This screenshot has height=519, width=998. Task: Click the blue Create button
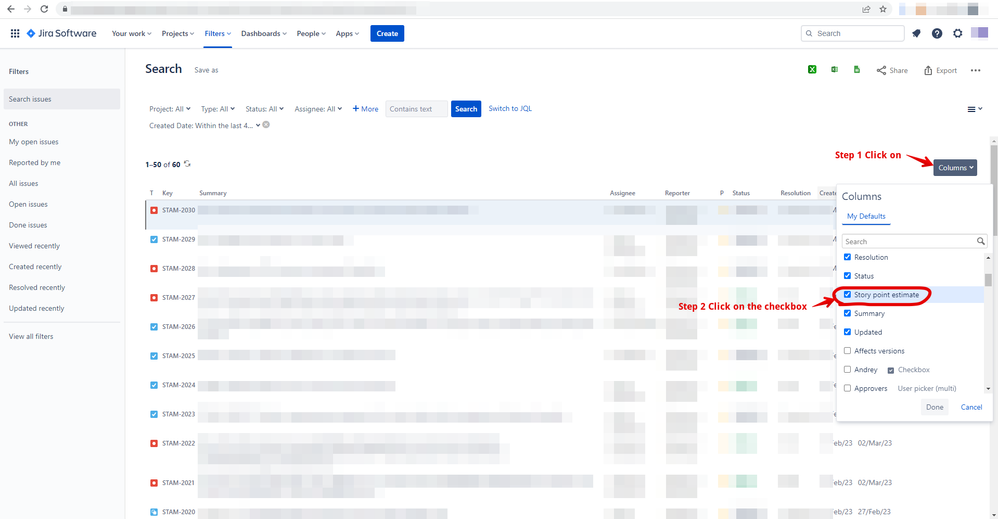point(387,33)
